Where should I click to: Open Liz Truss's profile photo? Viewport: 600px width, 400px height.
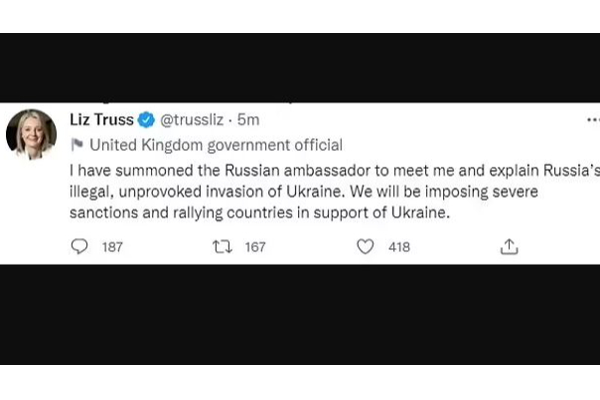click(32, 133)
